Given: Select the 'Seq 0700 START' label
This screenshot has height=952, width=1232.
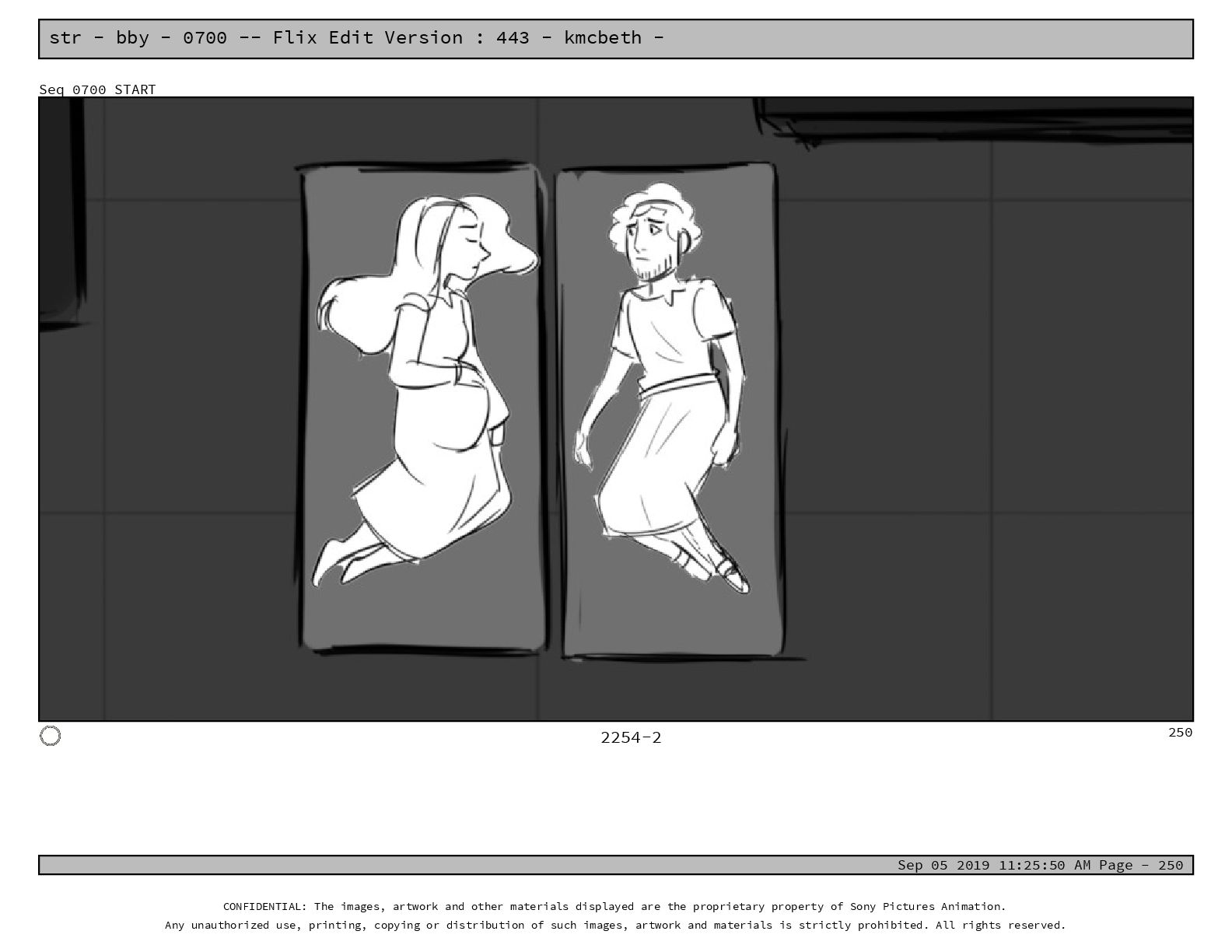Looking at the screenshot, I should click(x=97, y=89).
